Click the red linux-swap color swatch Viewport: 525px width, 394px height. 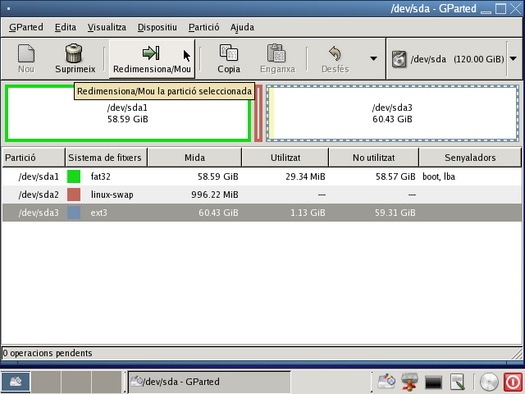pyautogui.click(x=74, y=194)
